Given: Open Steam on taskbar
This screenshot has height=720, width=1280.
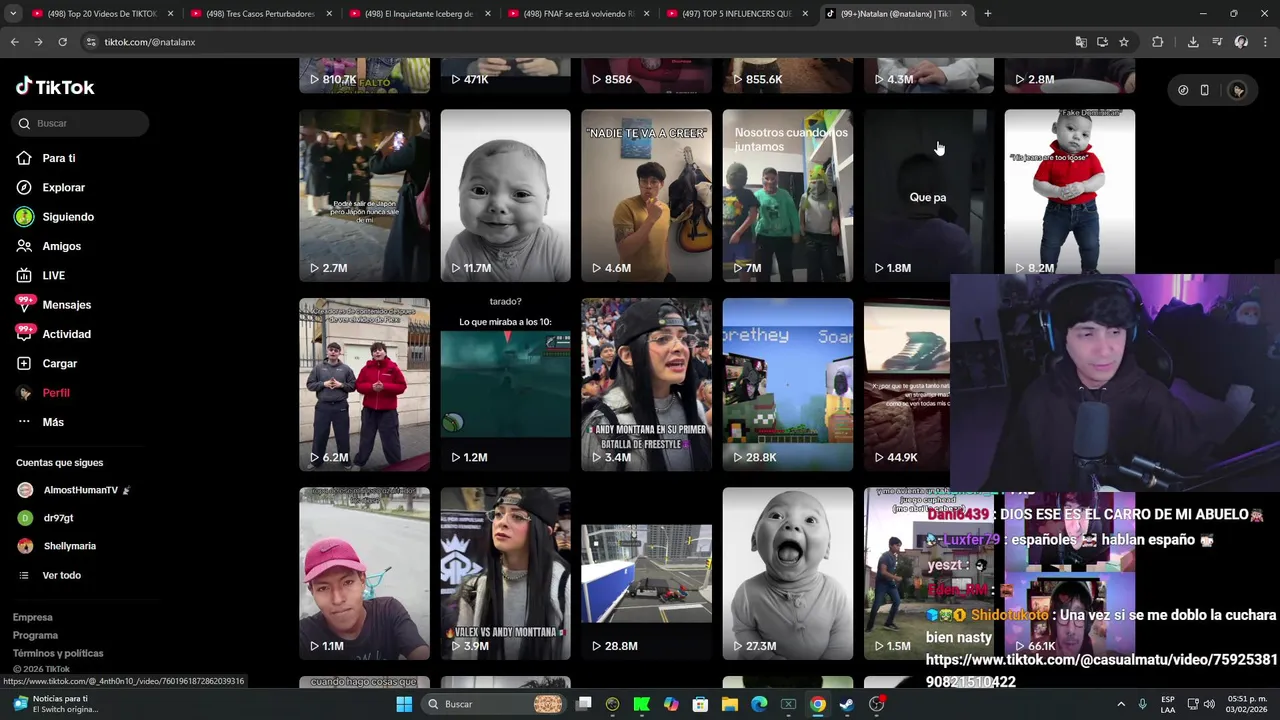Looking at the screenshot, I should click(847, 704).
